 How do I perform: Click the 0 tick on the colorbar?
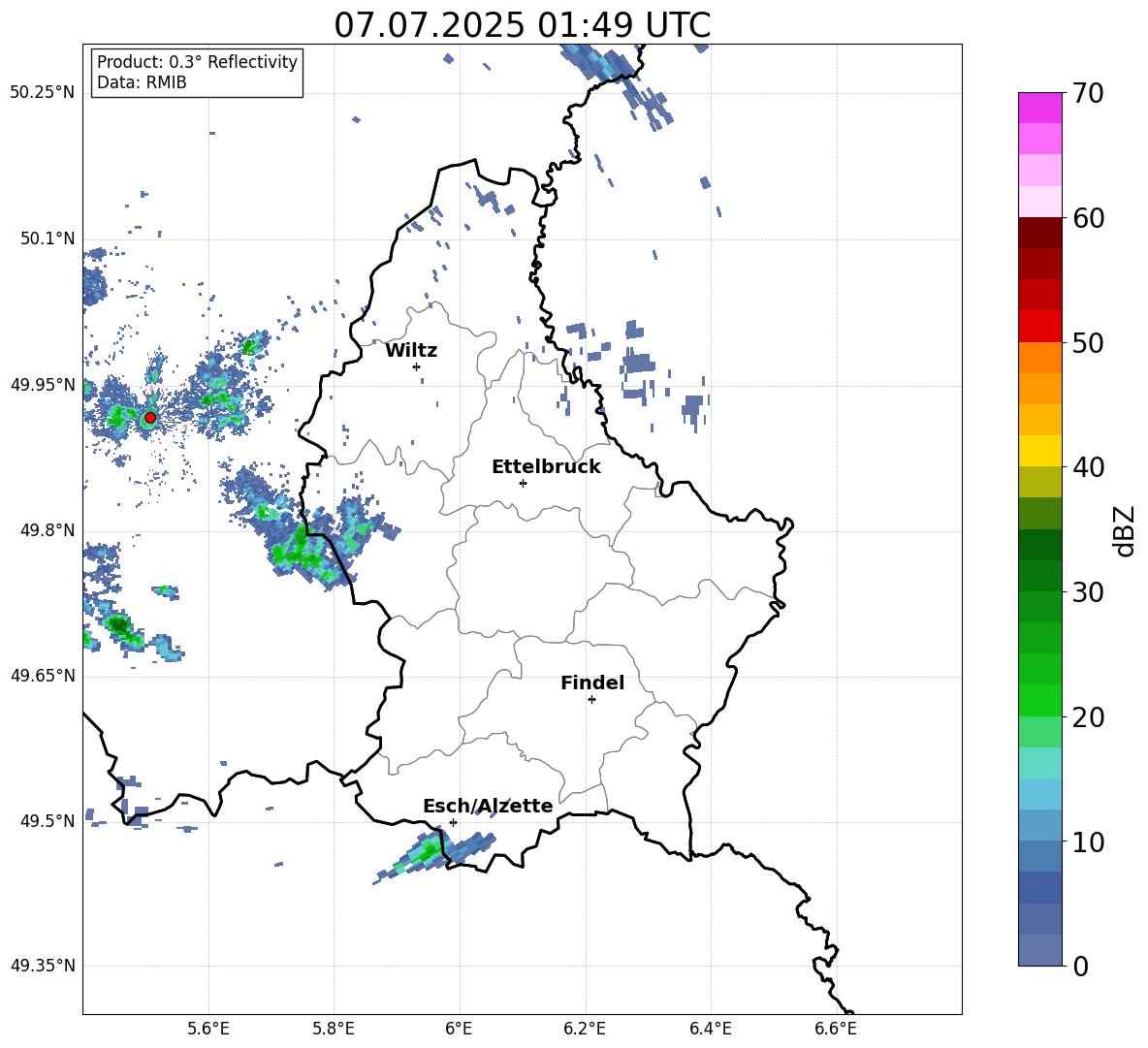click(1081, 966)
